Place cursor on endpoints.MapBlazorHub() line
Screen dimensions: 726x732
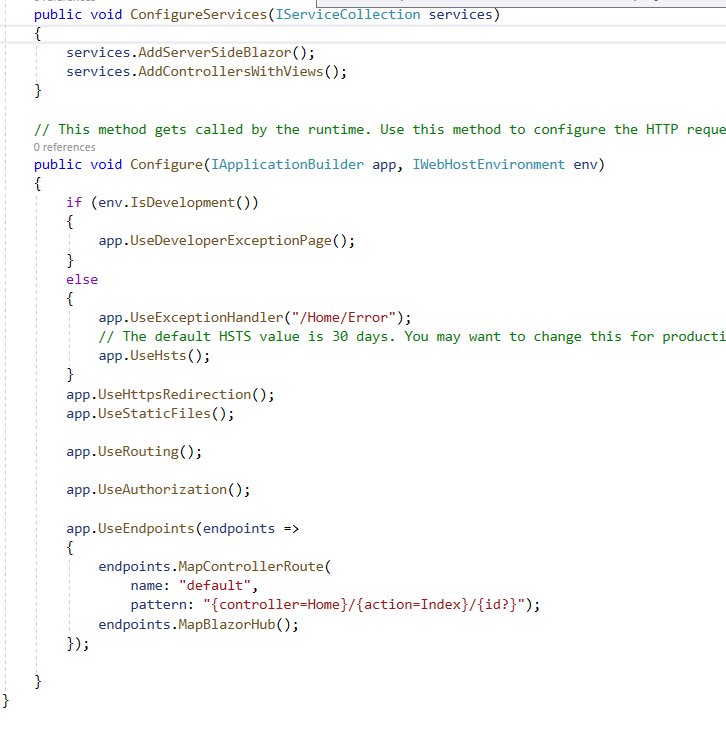[x=198, y=625]
